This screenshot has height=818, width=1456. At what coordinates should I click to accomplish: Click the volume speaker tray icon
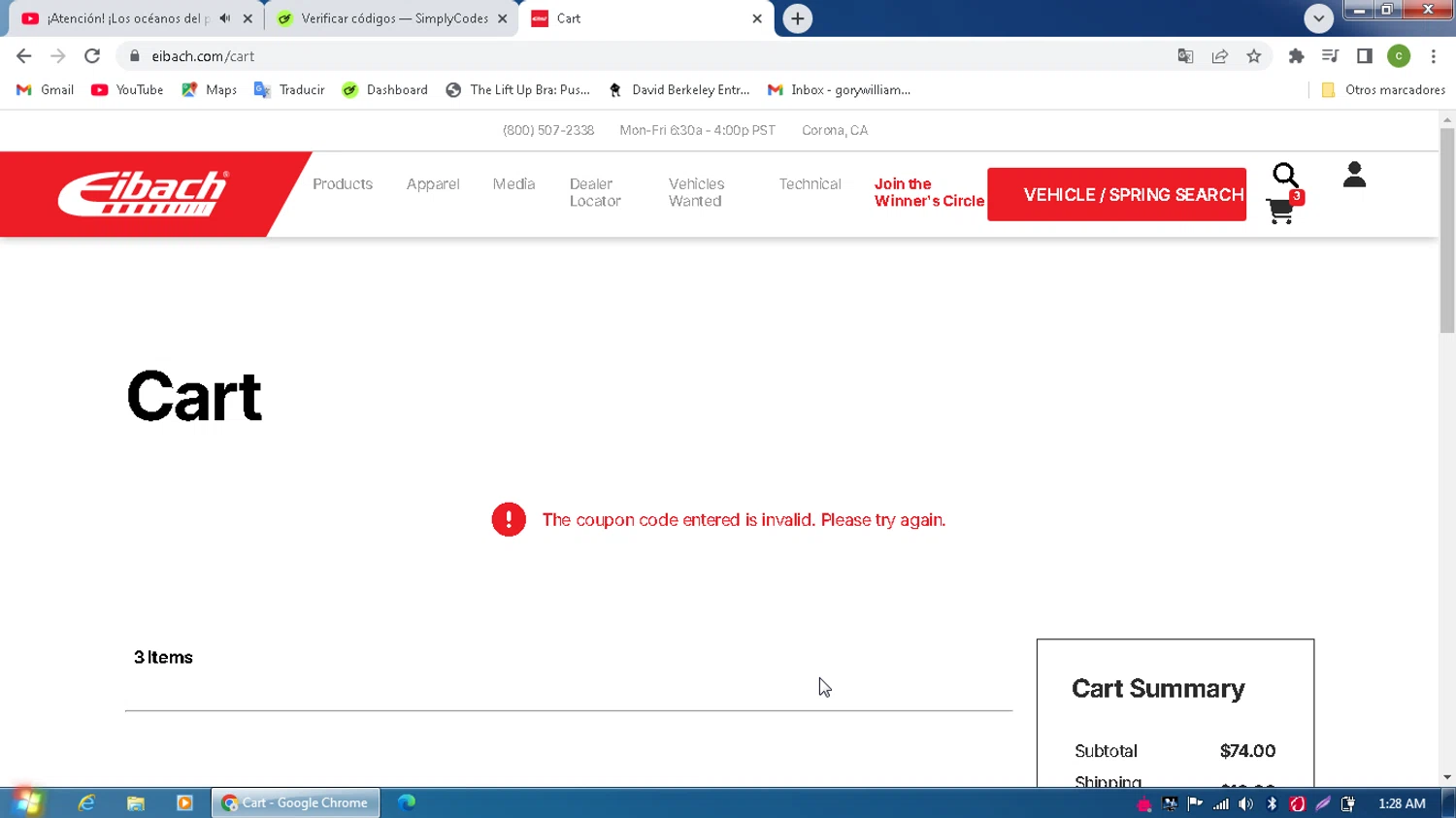[1246, 803]
